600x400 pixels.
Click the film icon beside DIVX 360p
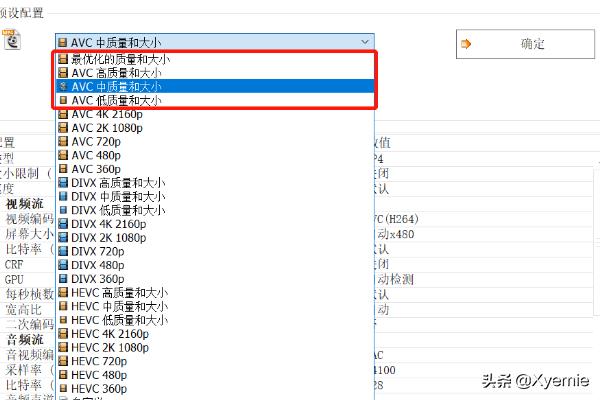coord(64,279)
